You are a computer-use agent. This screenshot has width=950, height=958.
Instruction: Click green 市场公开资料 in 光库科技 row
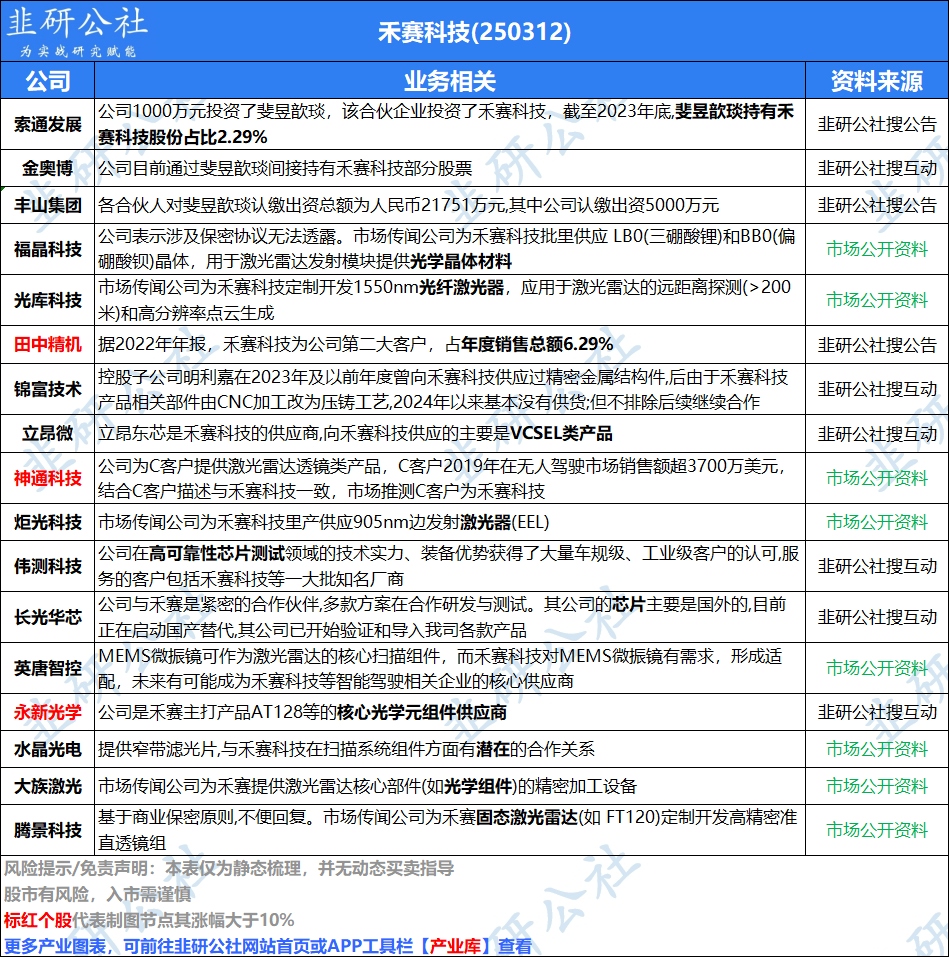point(877,300)
